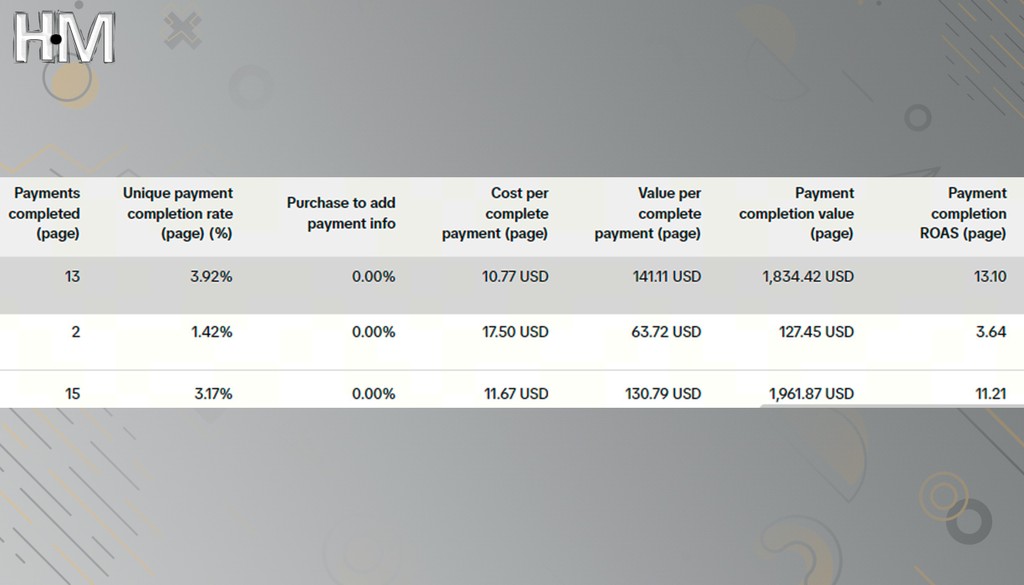Select the 10.77 USD cost cell
The width and height of the screenshot is (1024, 585).
[x=515, y=277]
